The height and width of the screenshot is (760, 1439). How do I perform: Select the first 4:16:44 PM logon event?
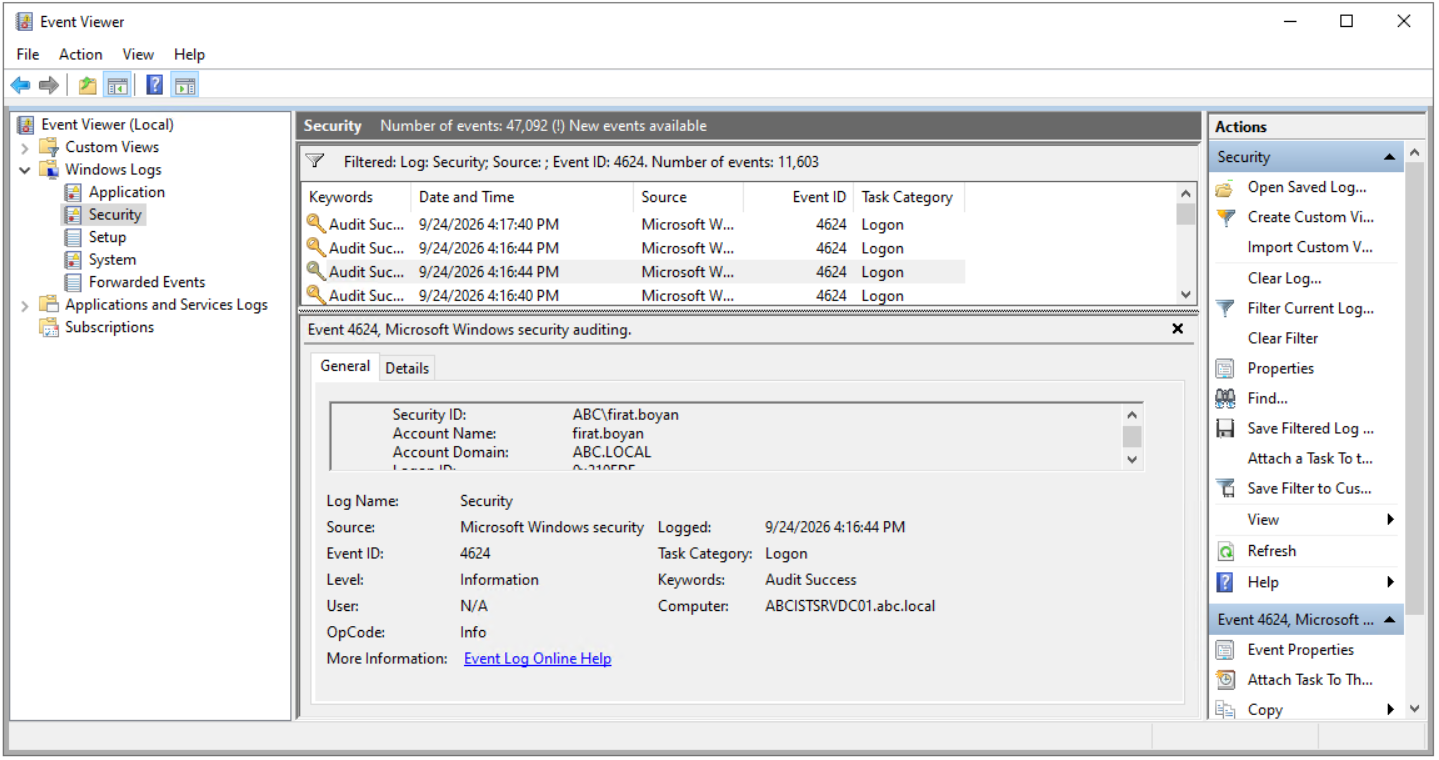point(633,248)
